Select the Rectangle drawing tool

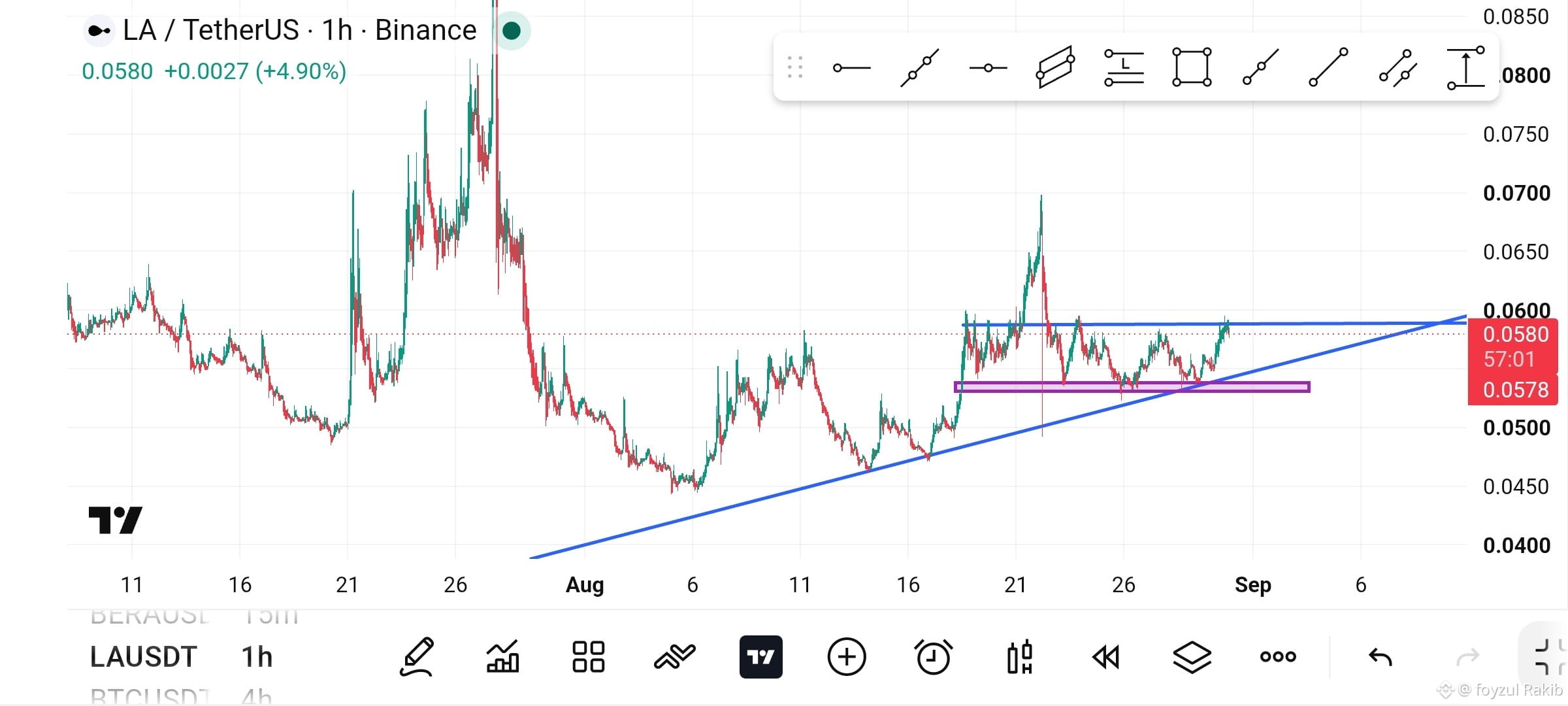click(1192, 67)
